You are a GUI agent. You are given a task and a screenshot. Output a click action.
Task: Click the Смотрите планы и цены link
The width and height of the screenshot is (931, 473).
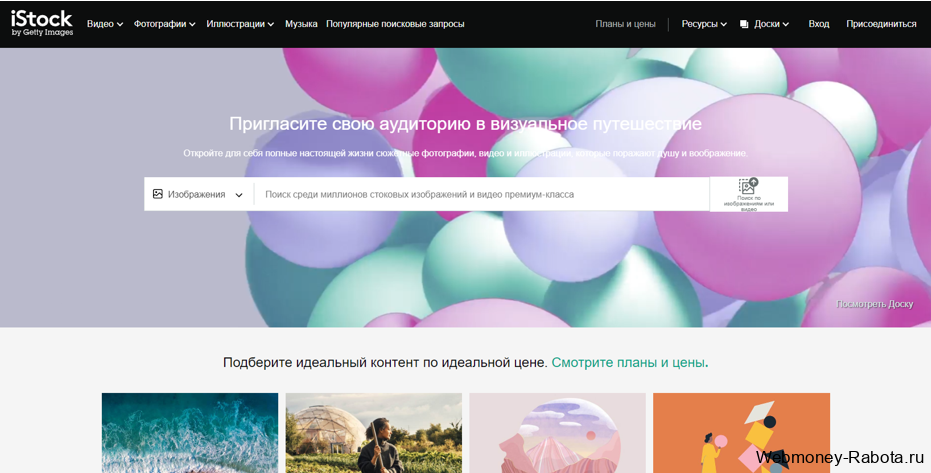629,362
